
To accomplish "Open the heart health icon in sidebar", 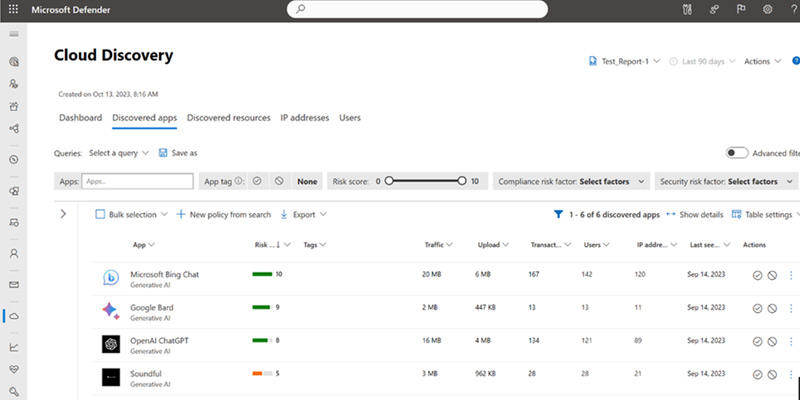I will pyautogui.click(x=14, y=369).
